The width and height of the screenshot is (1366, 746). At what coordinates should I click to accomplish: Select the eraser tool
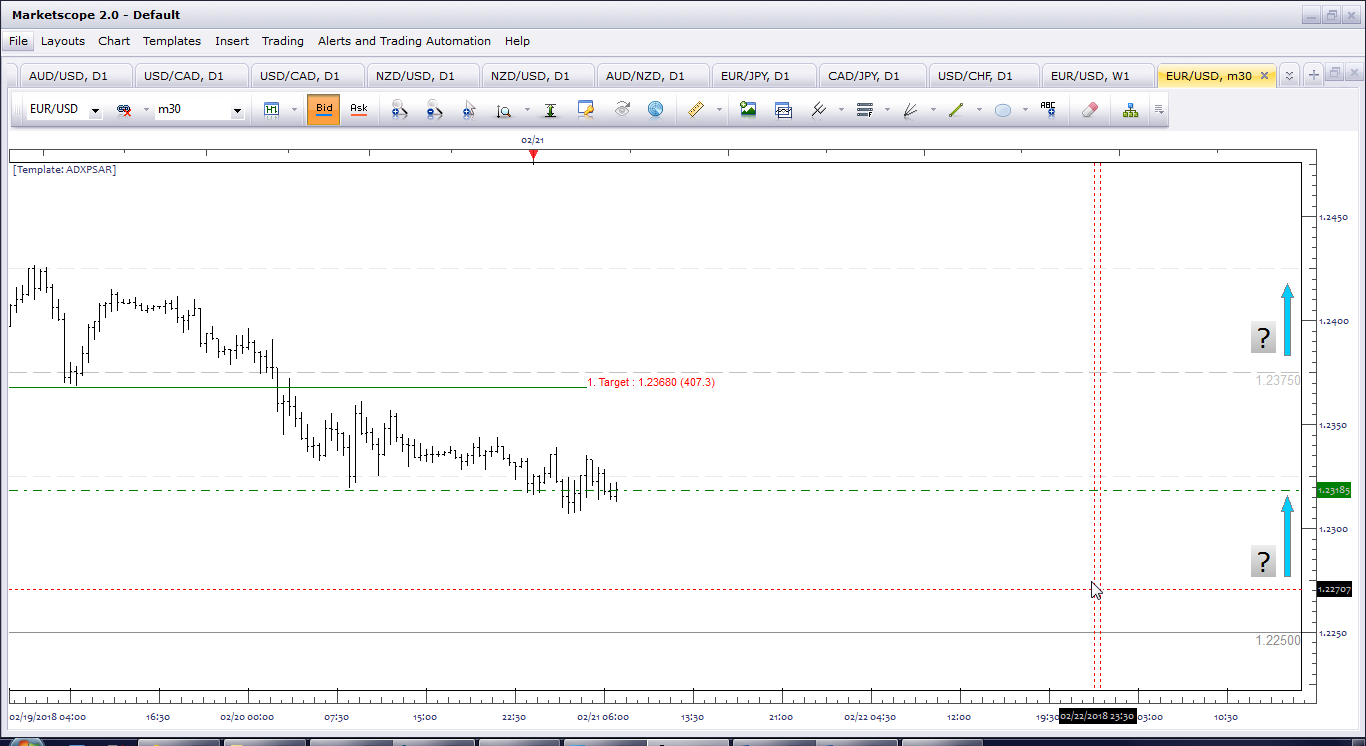(1090, 110)
